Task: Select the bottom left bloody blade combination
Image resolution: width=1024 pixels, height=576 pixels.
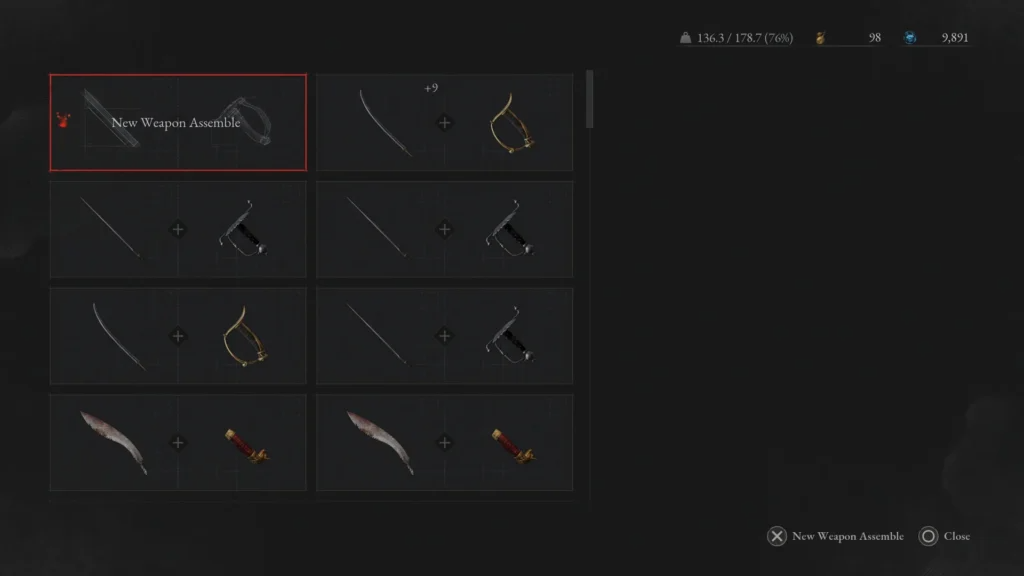Action: (x=178, y=442)
